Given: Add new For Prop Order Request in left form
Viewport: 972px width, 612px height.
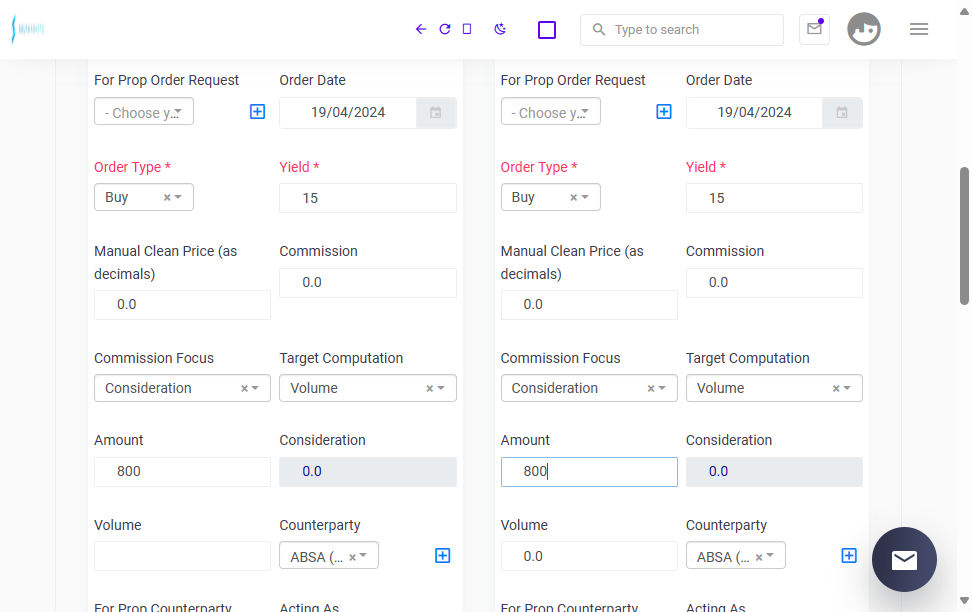Looking at the screenshot, I should (257, 112).
